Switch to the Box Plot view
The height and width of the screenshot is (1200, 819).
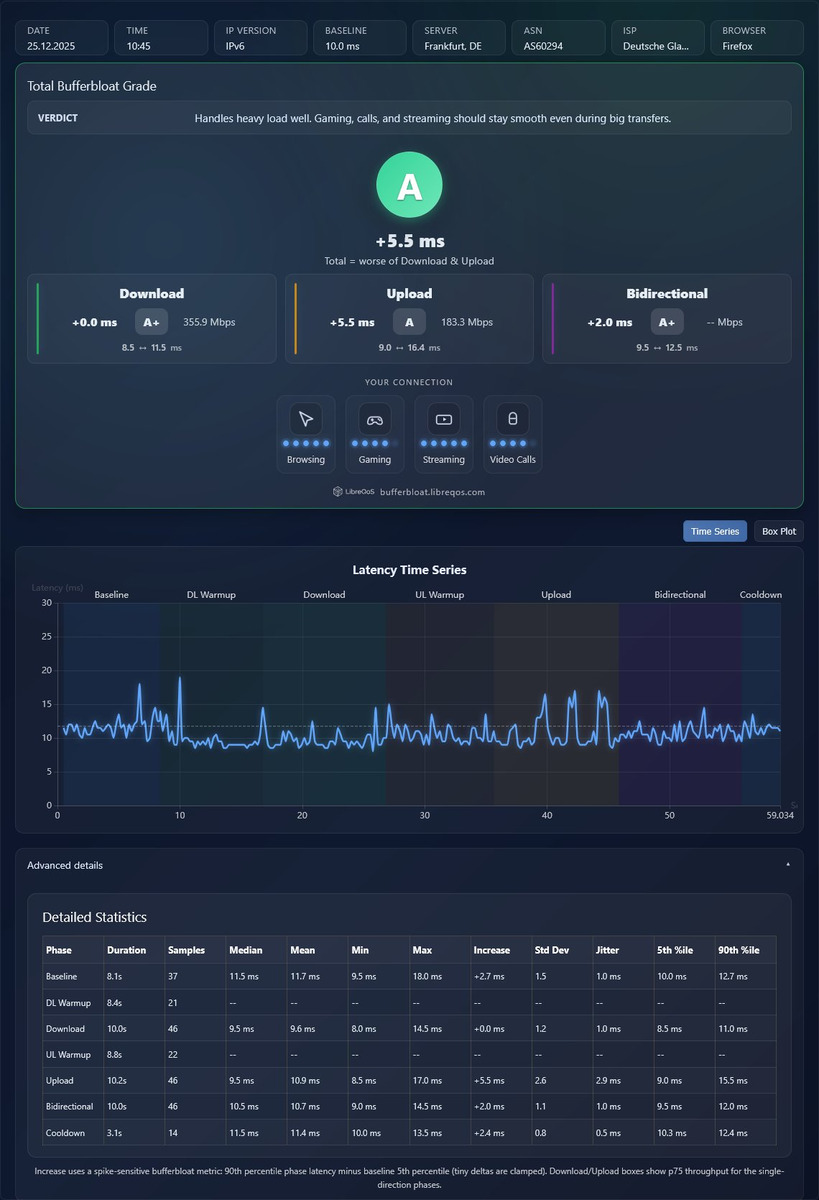coord(779,531)
